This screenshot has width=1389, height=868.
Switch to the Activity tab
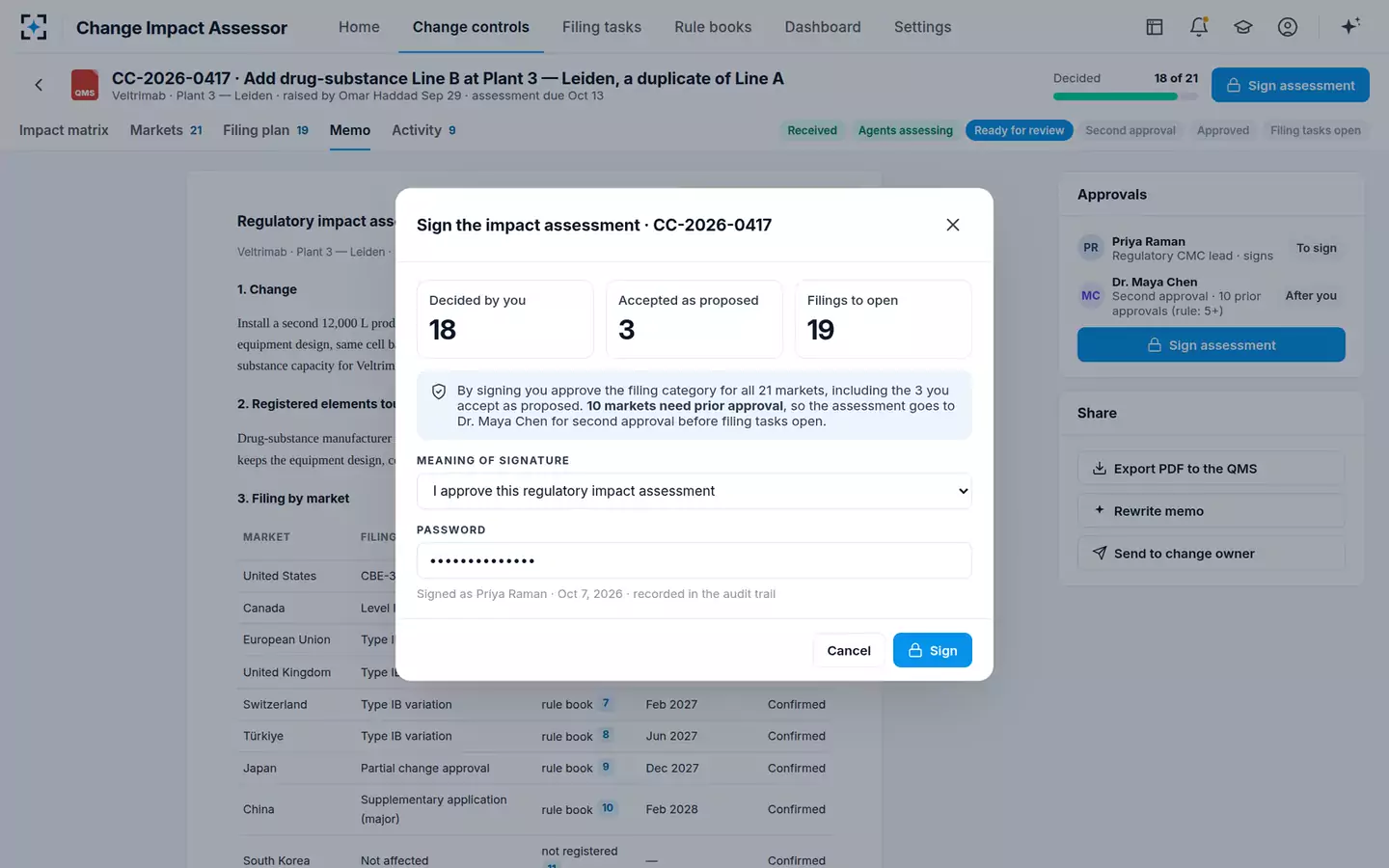pos(423,130)
